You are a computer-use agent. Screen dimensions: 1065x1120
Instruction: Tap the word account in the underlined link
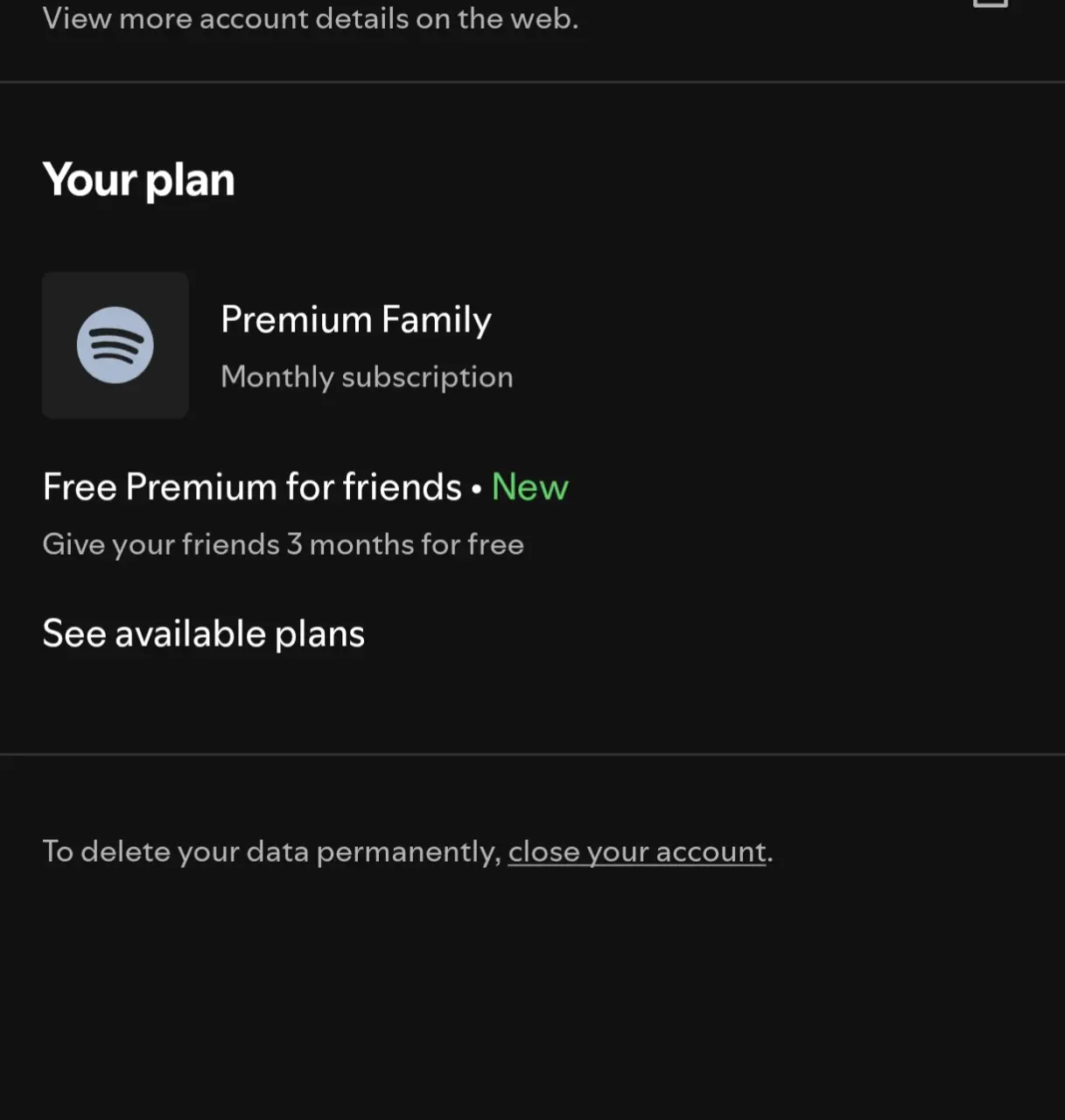click(x=711, y=851)
